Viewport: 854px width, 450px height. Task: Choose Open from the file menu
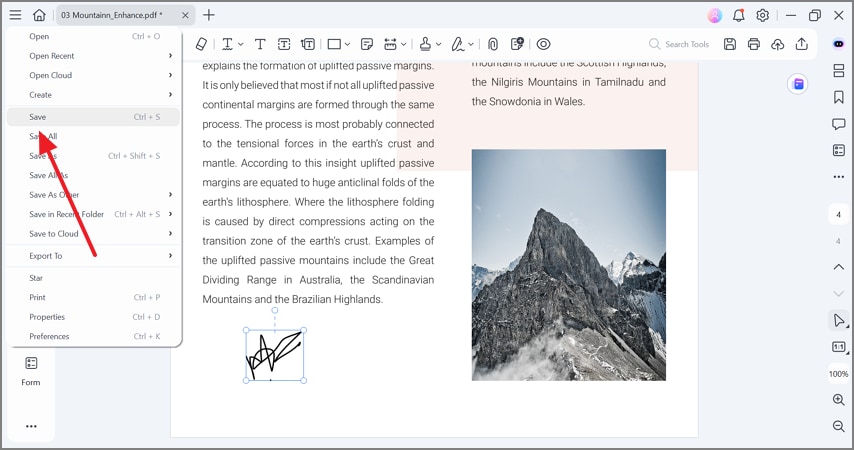pos(93,37)
